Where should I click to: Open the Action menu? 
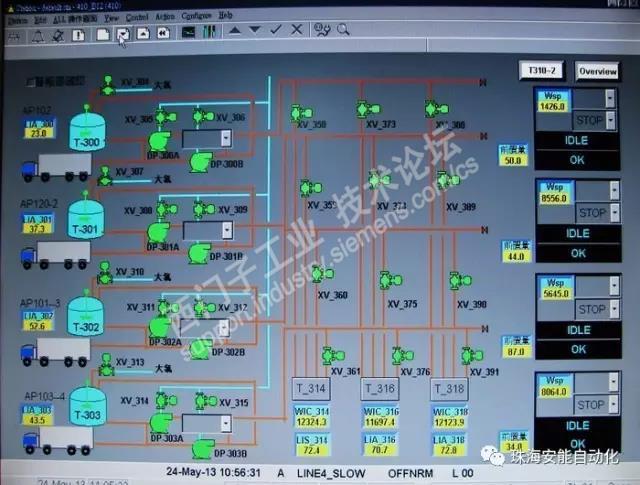pyautogui.click(x=165, y=17)
